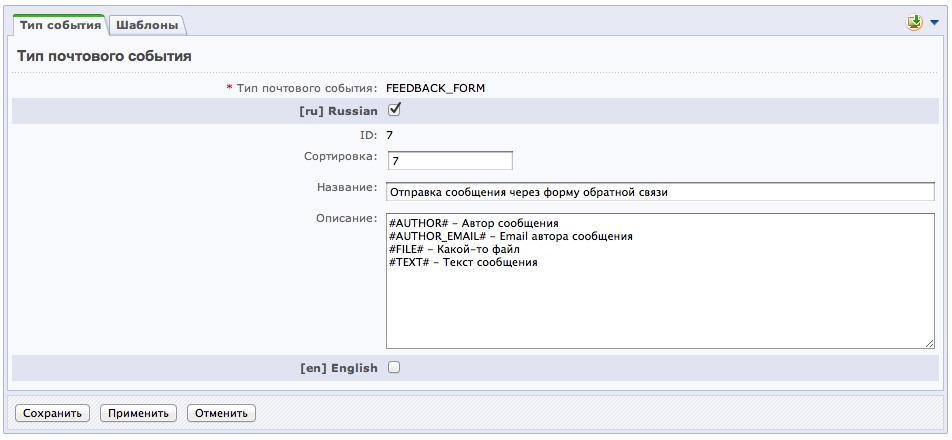Place cursor on the #AUTHOR_EMAIL# line
Screen dimensions: 952x440
pyautogui.click(x=510, y=236)
